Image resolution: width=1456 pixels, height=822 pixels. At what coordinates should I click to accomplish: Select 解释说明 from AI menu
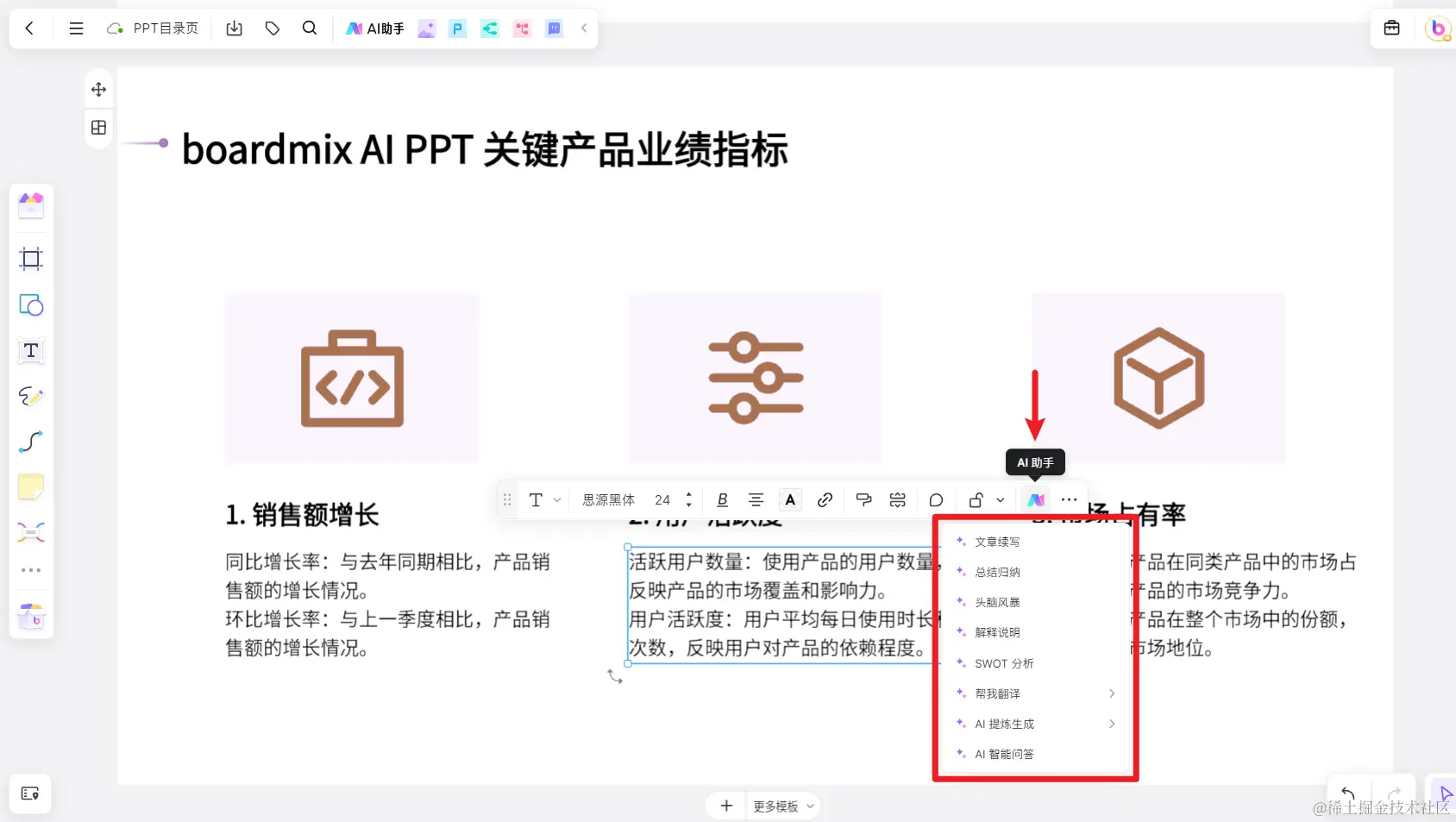click(1035, 632)
